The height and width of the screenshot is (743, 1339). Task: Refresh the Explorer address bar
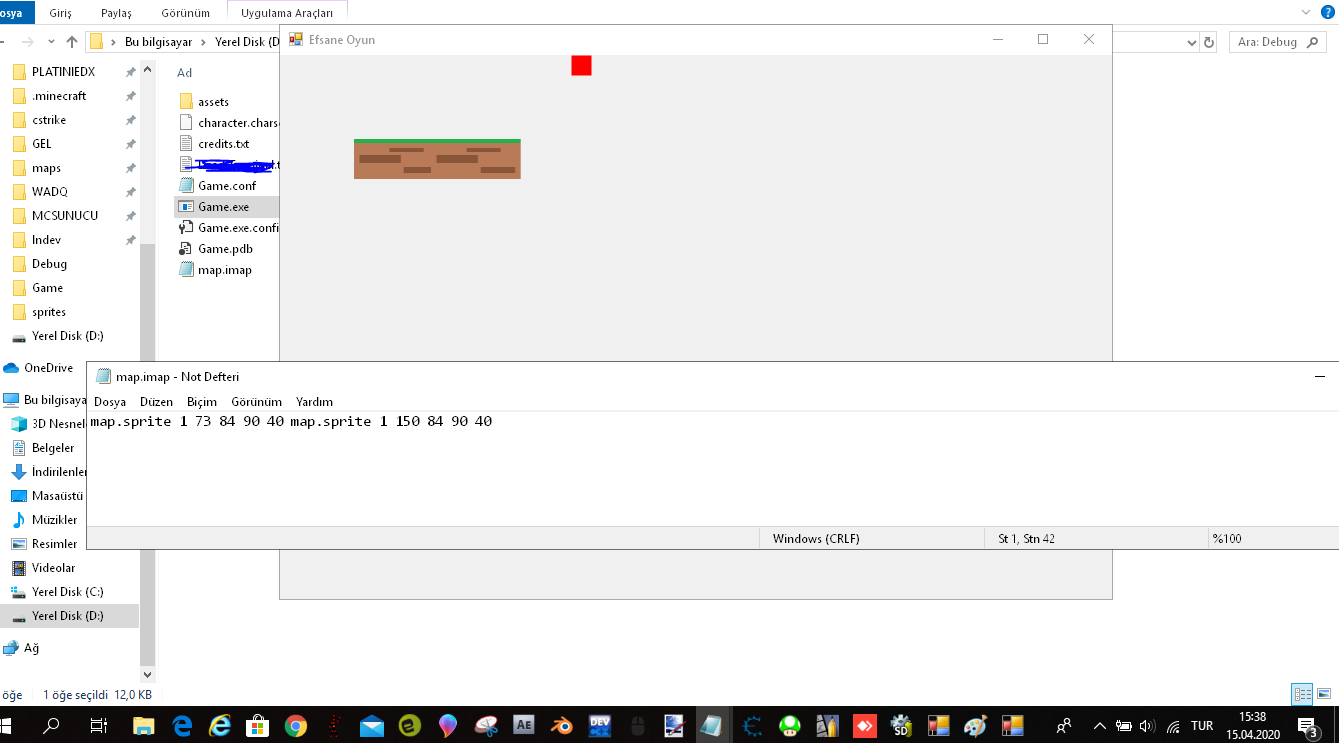click(1209, 42)
